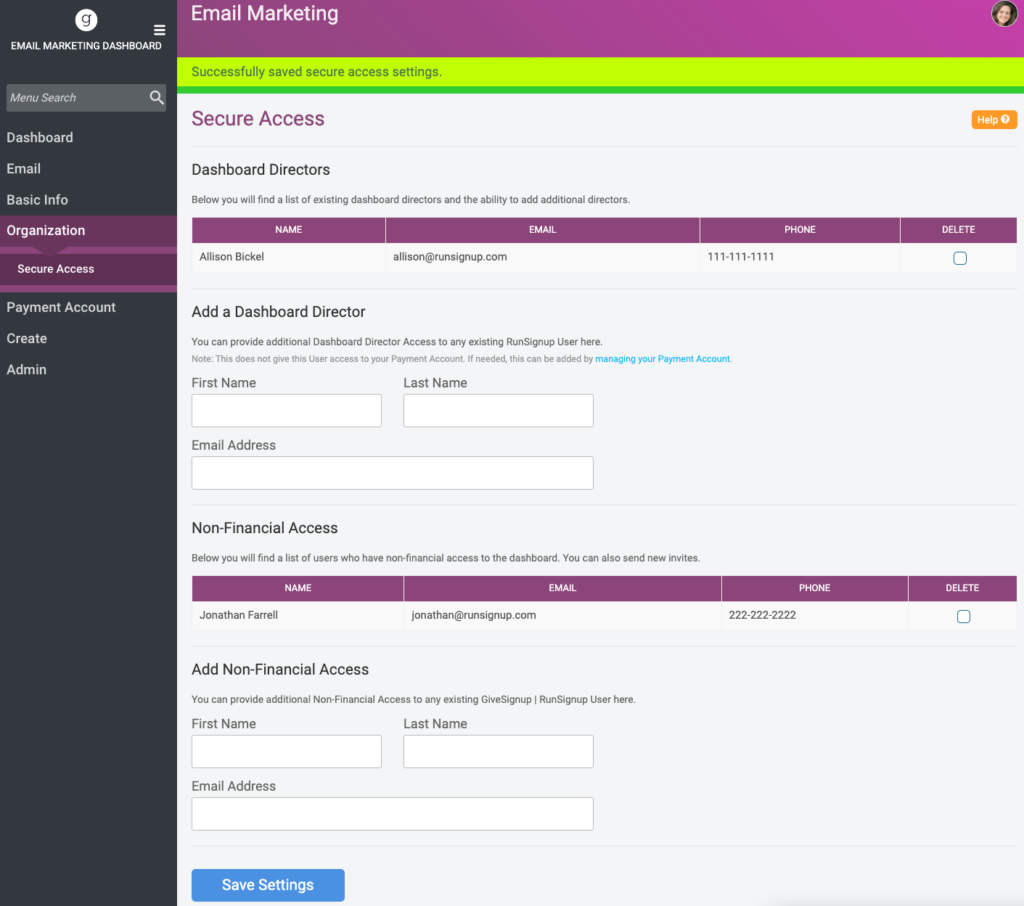
Task: Check delete box for Allison Bickel
Action: pyautogui.click(x=959, y=258)
